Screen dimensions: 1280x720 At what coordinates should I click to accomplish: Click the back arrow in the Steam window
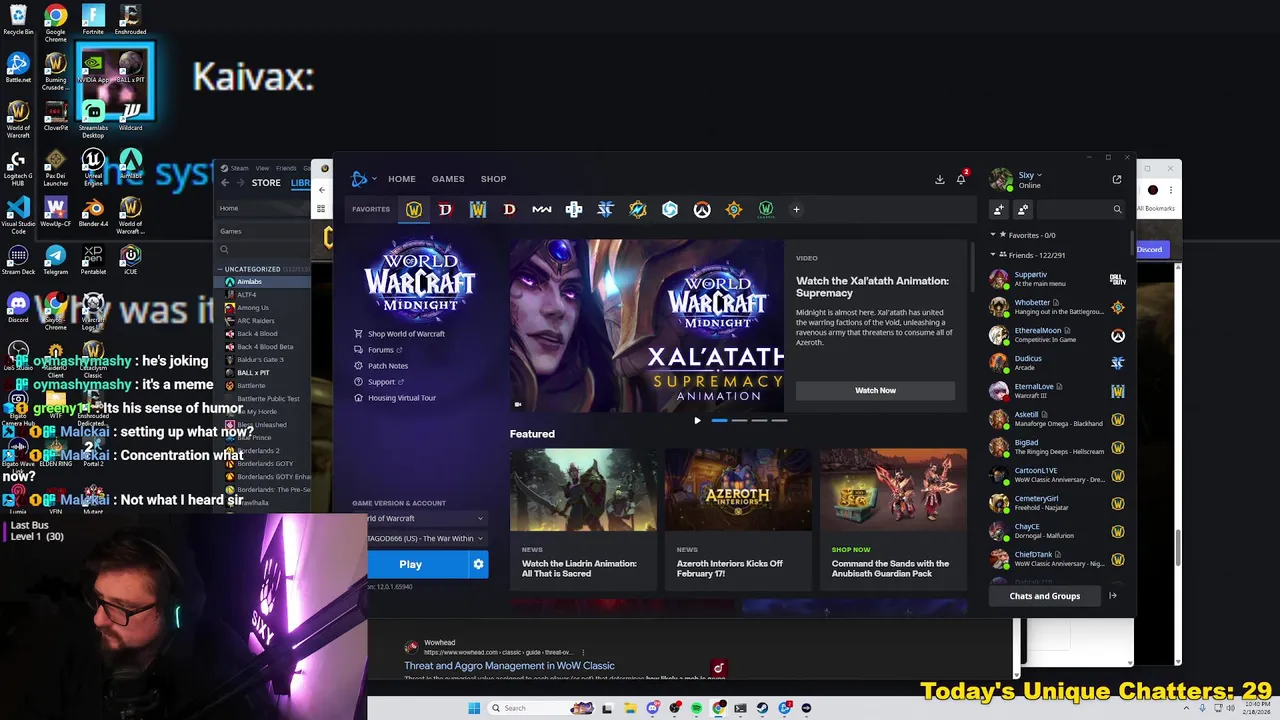coord(225,183)
